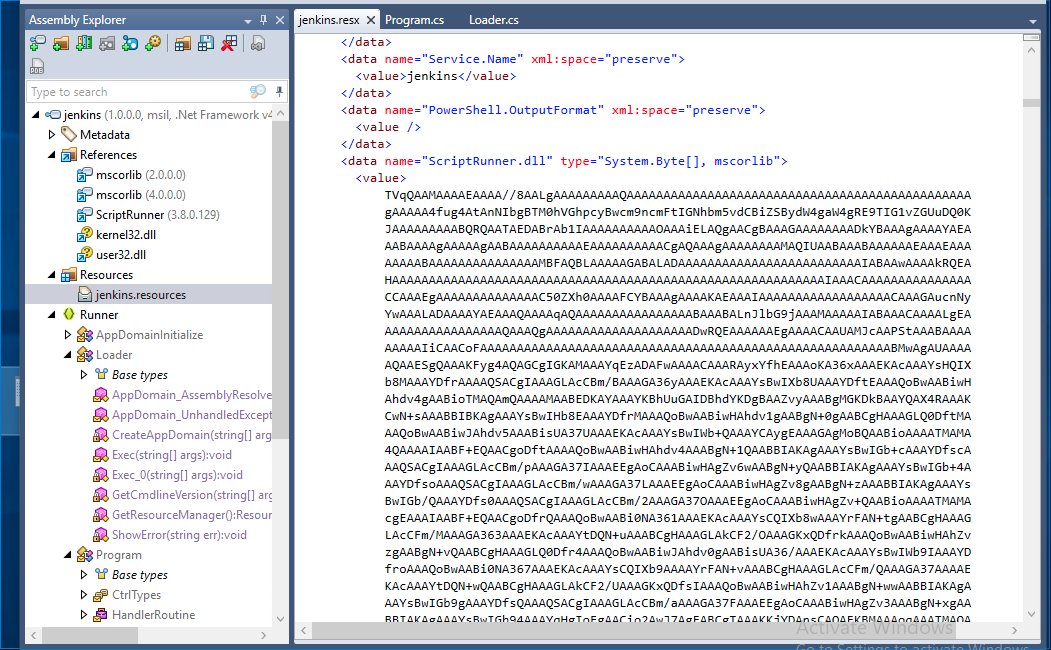
Task: Click the grayed-out Open from NuGet icon
Action: click(107, 44)
